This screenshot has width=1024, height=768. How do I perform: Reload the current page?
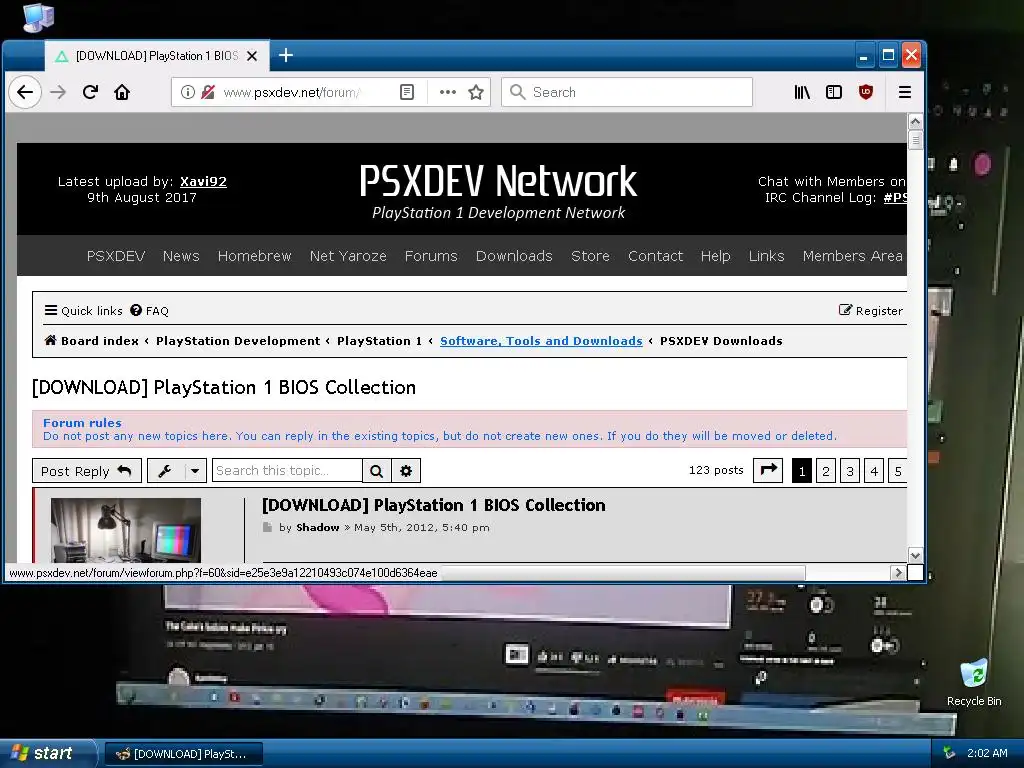[90, 92]
